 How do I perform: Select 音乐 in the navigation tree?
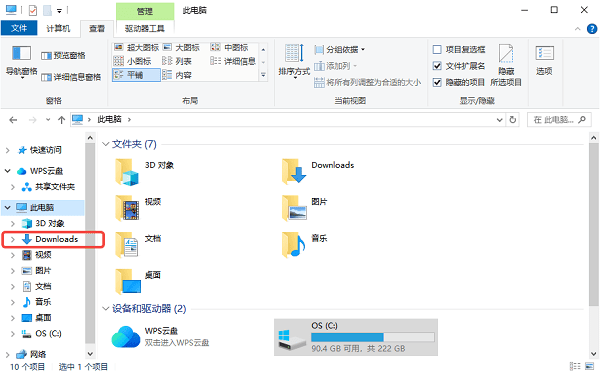(x=43, y=302)
